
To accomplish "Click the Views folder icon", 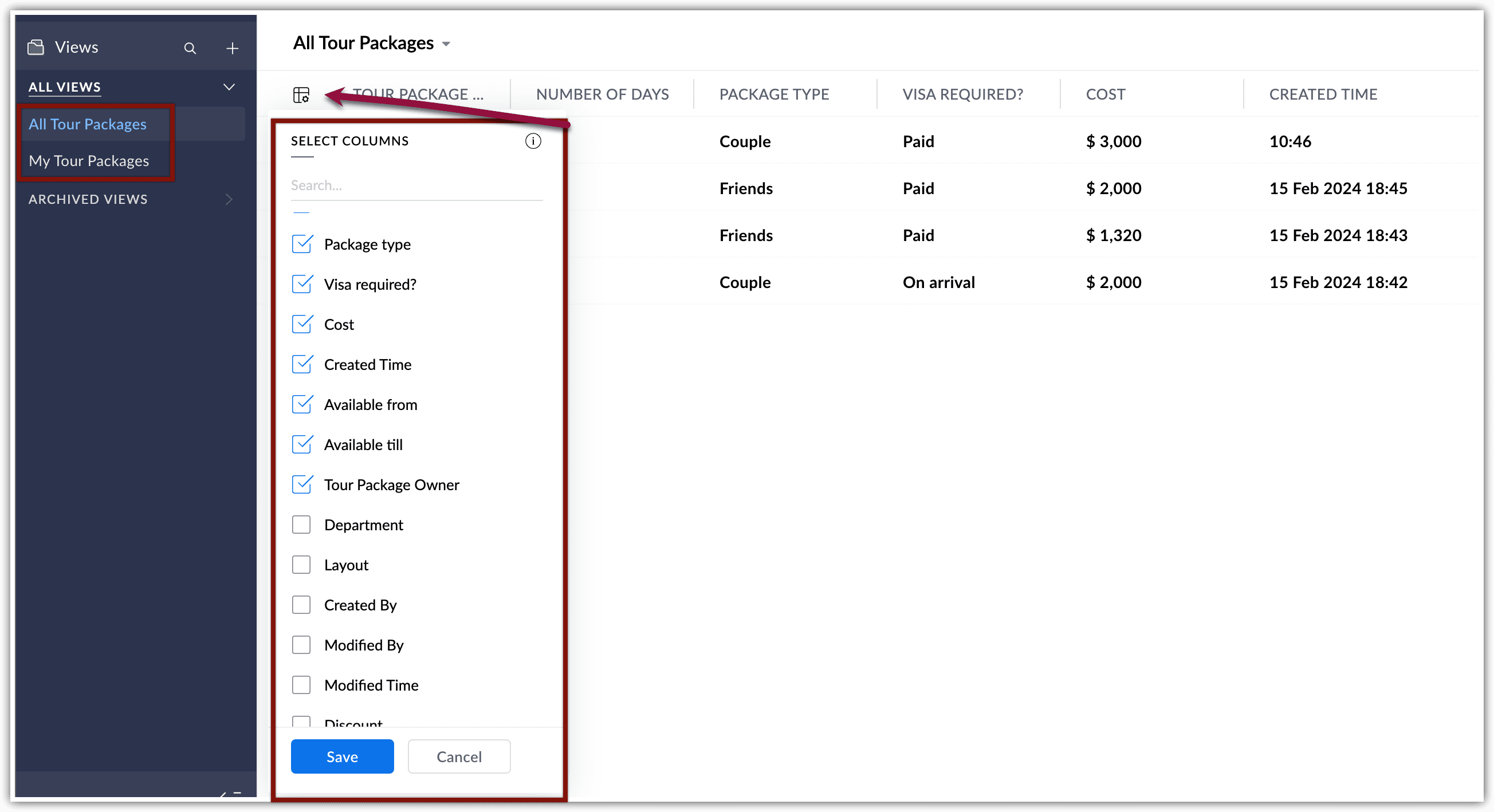I will tap(36, 47).
